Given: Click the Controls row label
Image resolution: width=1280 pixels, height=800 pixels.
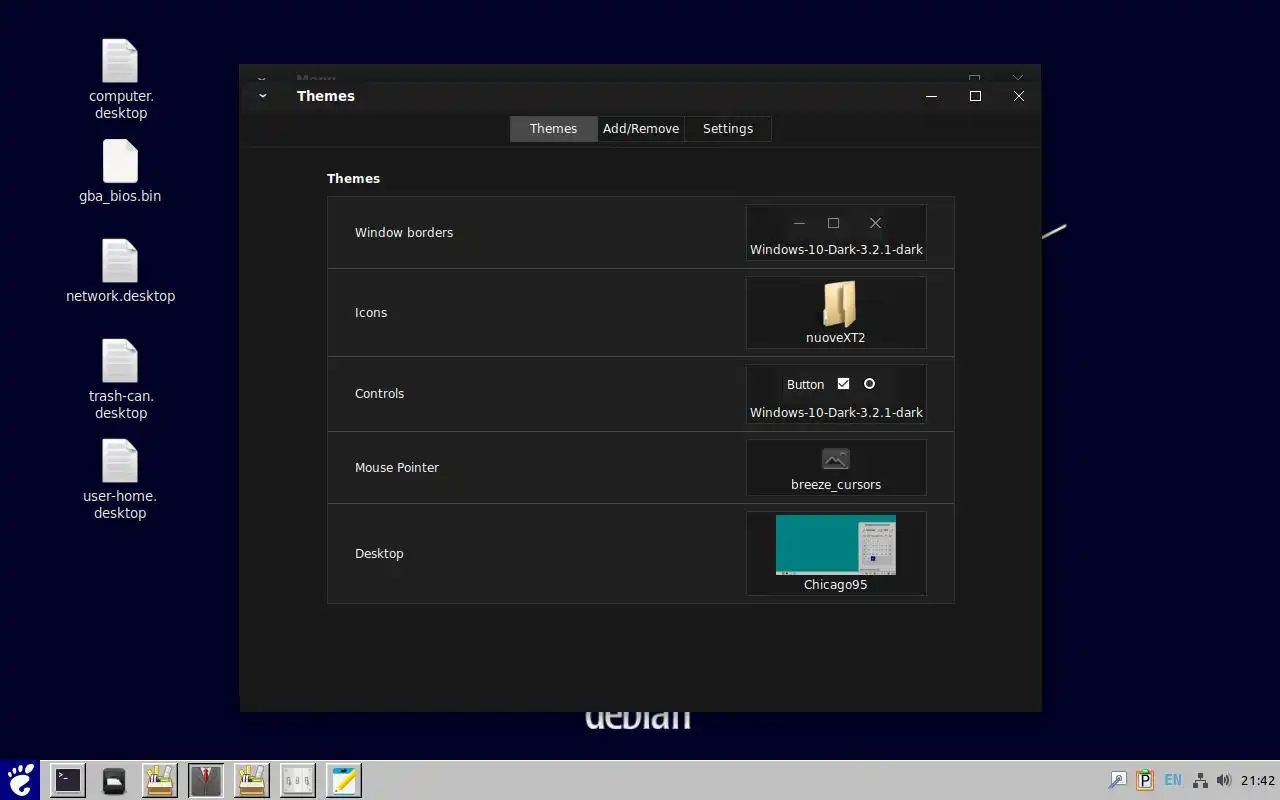Looking at the screenshot, I should (x=380, y=394).
